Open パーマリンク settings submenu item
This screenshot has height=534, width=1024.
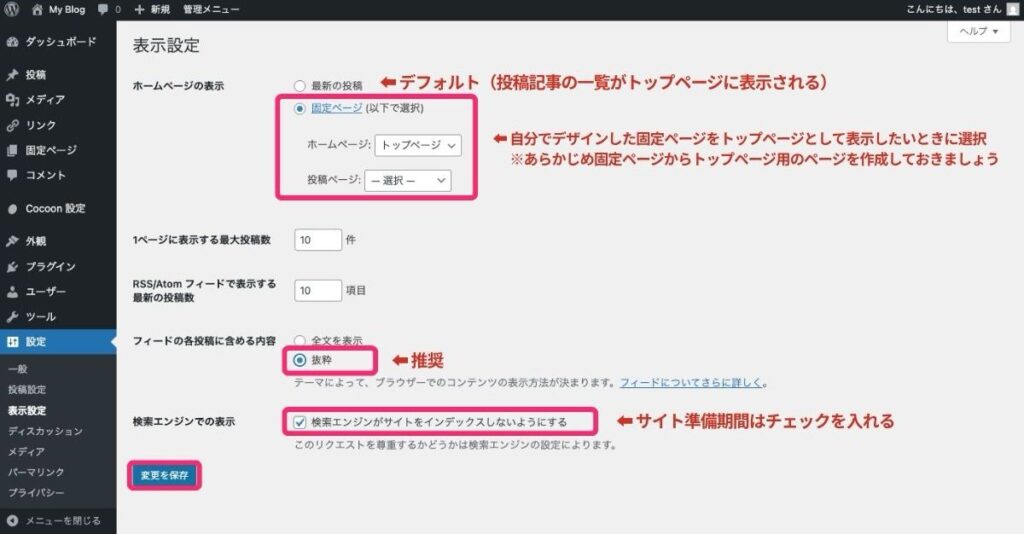click(x=36, y=470)
